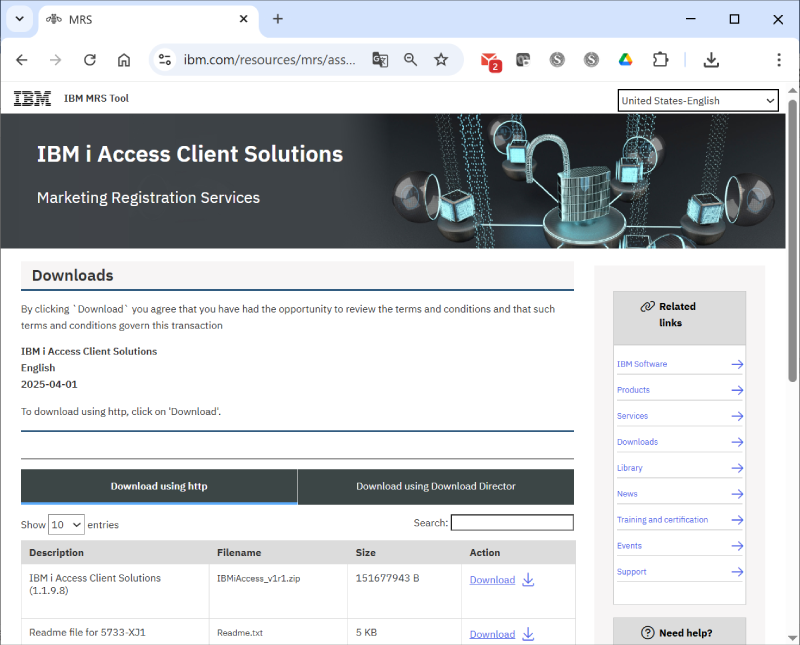Open Training and certification related link
Screen dimensions: 800x645
[662, 519]
